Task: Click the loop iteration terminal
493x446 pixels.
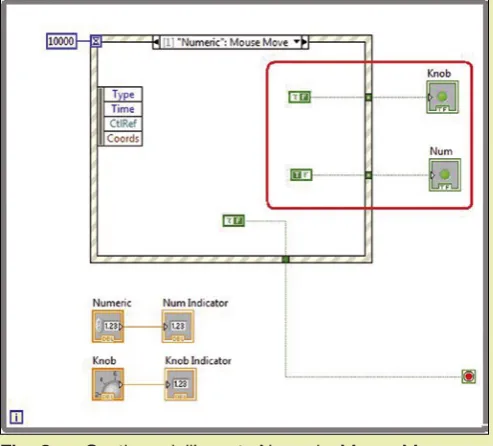Action: click(16, 417)
